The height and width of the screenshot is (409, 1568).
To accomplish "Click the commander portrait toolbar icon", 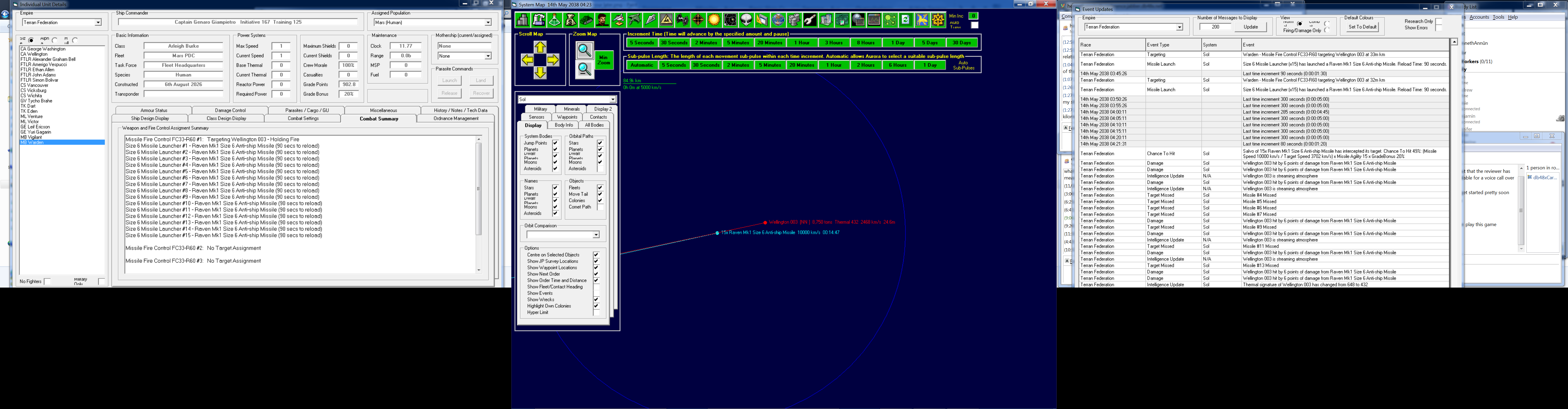I will [602, 20].
